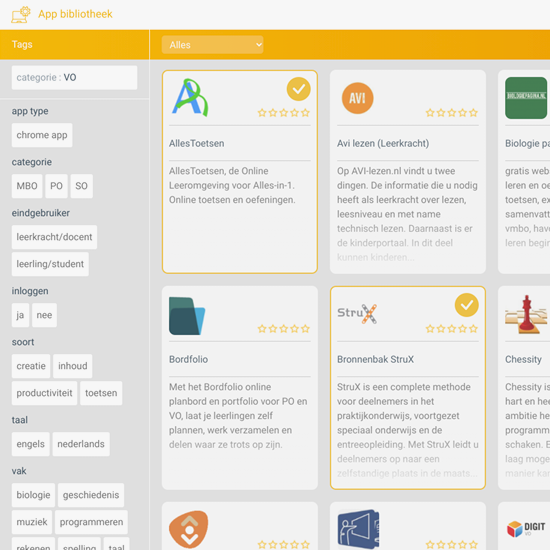Filter by geschiedenis subject tag
This screenshot has height=550, width=550.
click(x=91, y=495)
